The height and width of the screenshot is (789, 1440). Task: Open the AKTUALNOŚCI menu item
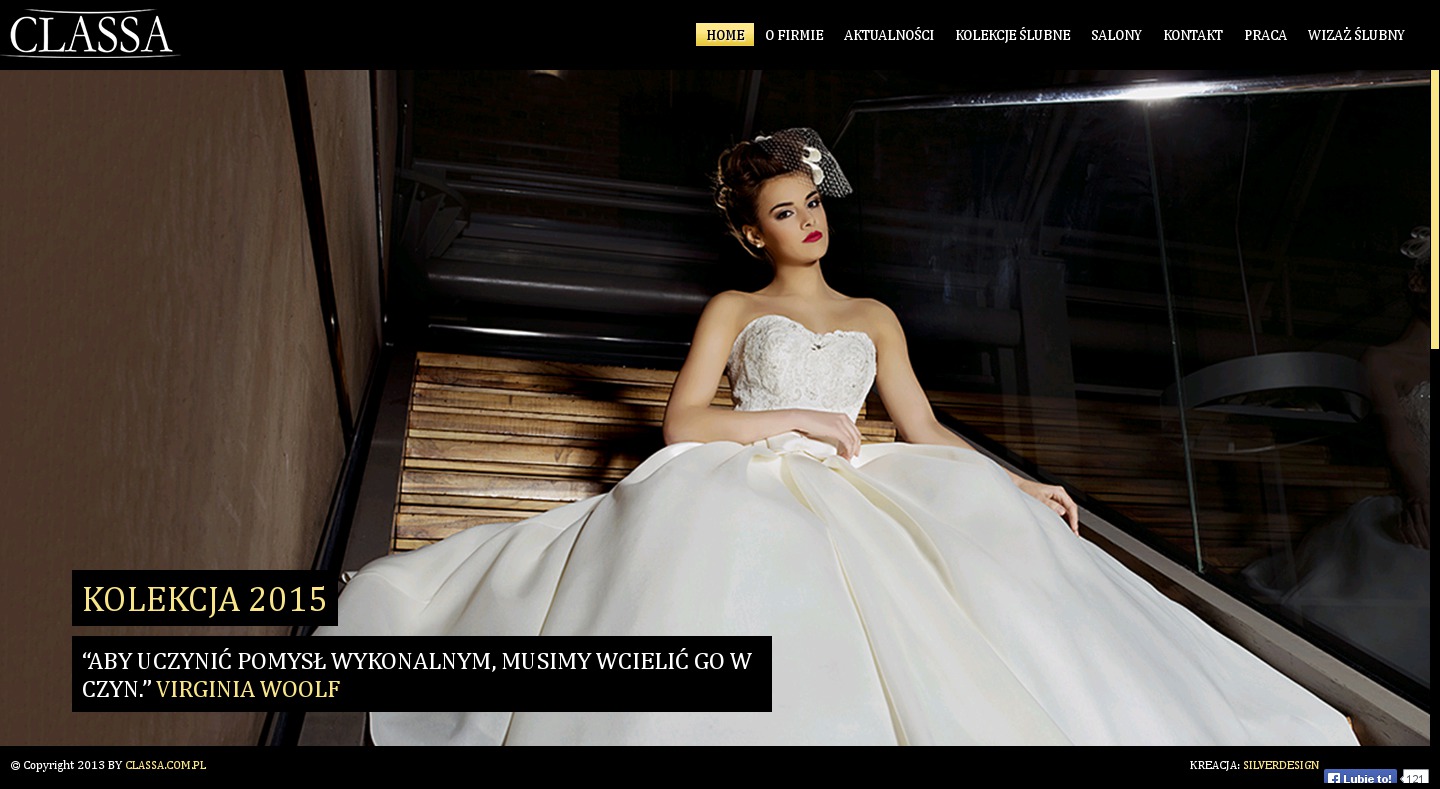888,35
